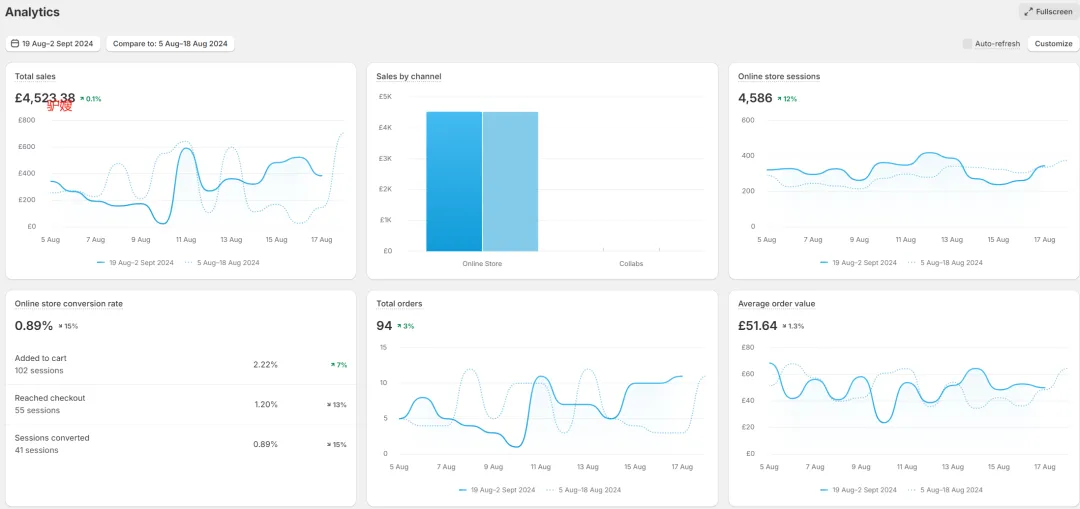This screenshot has height=509, width=1080.
Task: Click the 15% decrease indicator in Sessions converted row
Action: [337, 445]
